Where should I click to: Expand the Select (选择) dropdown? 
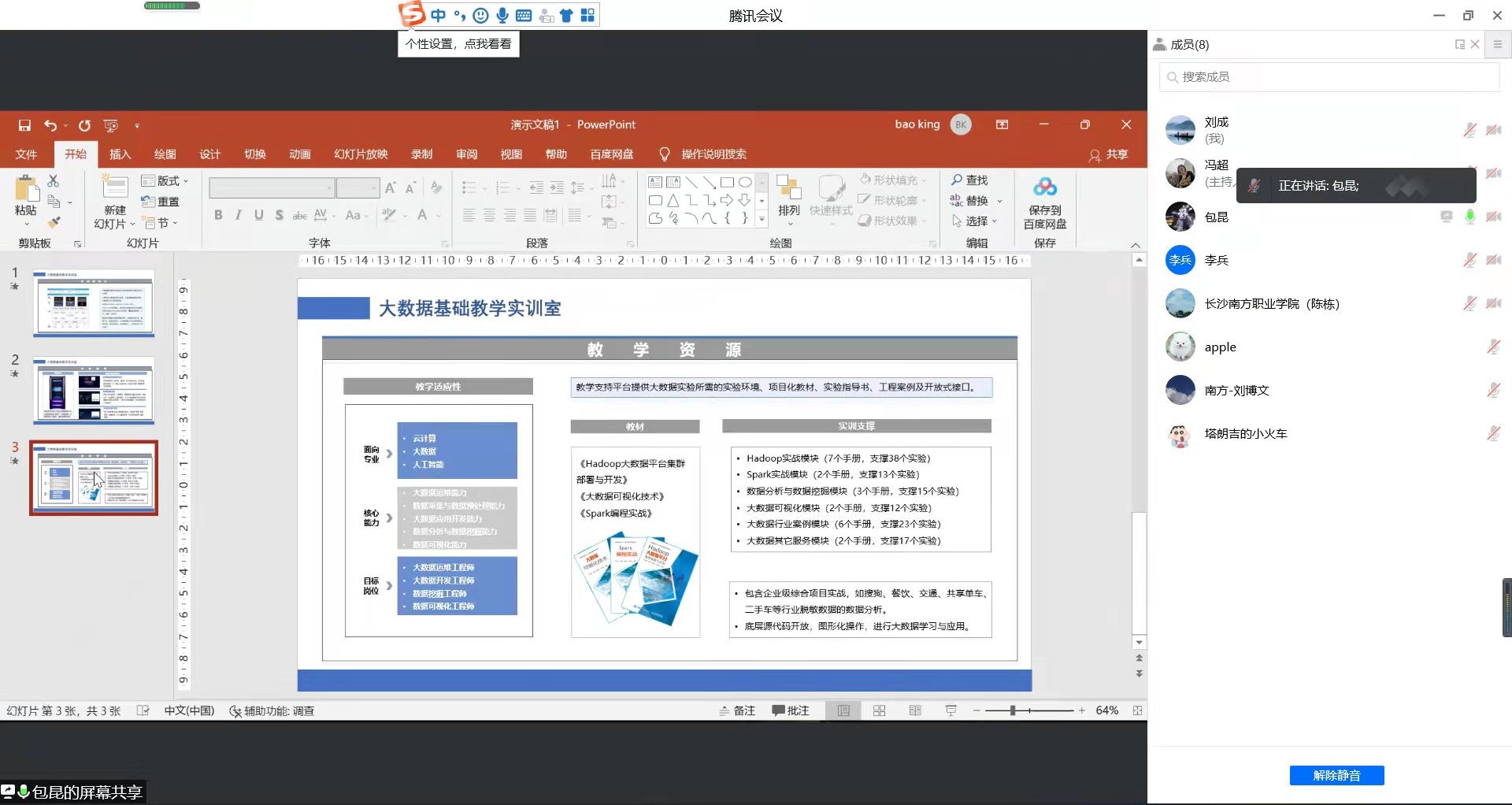point(975,221)
